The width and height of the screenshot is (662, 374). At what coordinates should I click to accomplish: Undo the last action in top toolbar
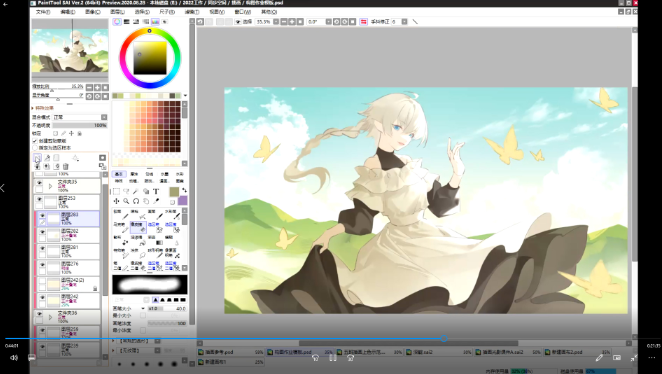click(x=200, y=22)
